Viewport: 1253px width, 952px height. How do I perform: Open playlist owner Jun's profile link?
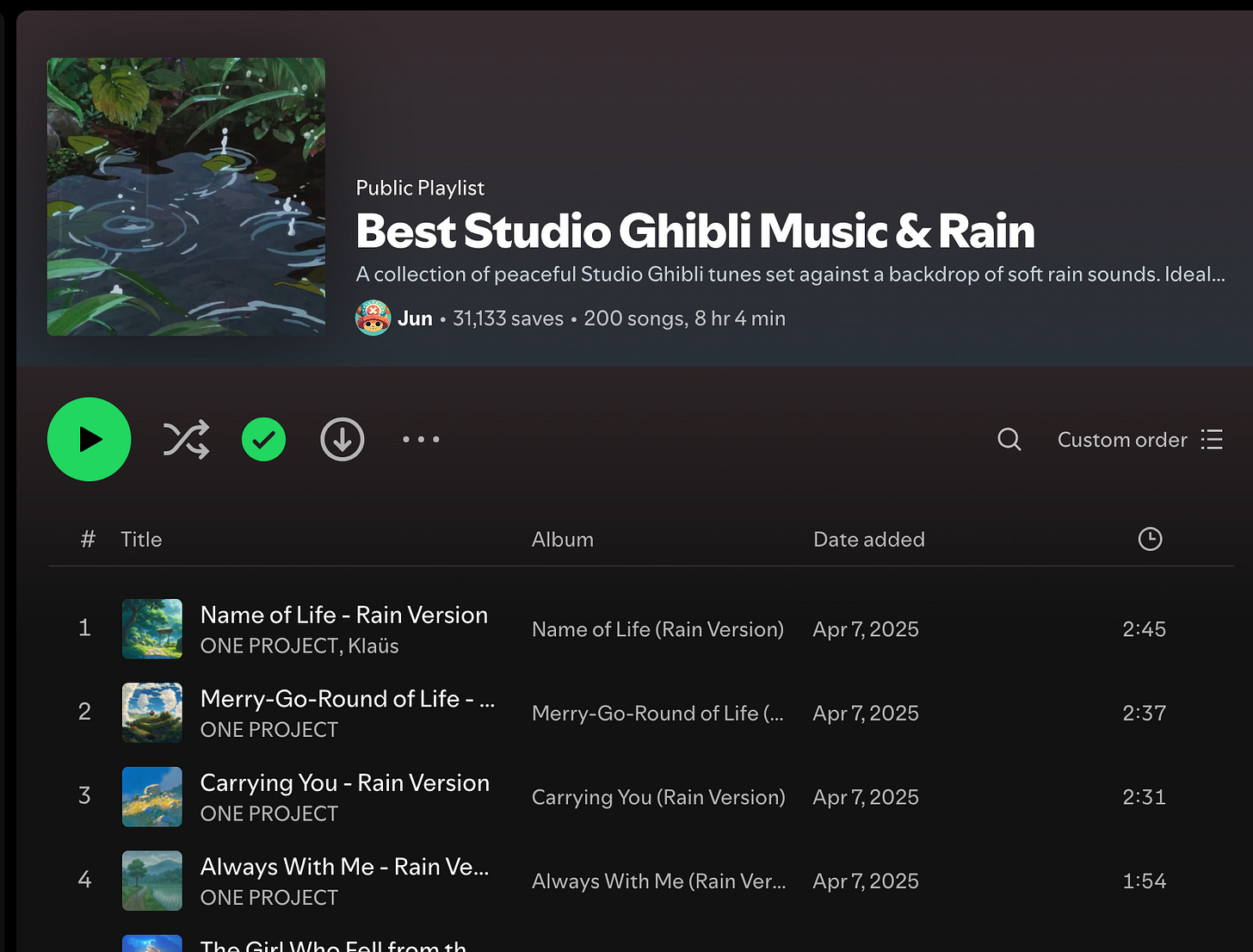click(x=415, y=318)
